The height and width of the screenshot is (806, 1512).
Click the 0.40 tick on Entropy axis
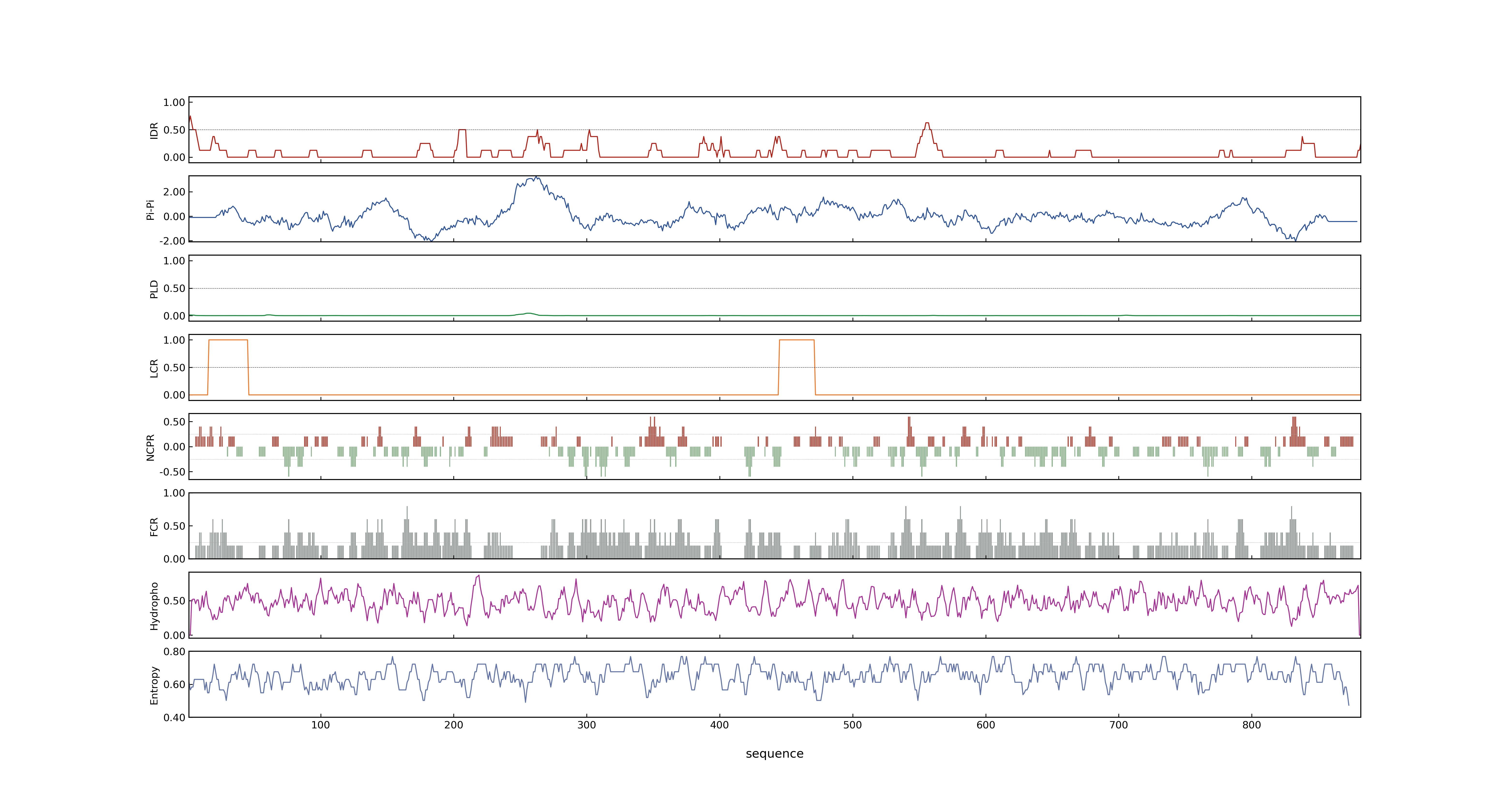point(174,717)
